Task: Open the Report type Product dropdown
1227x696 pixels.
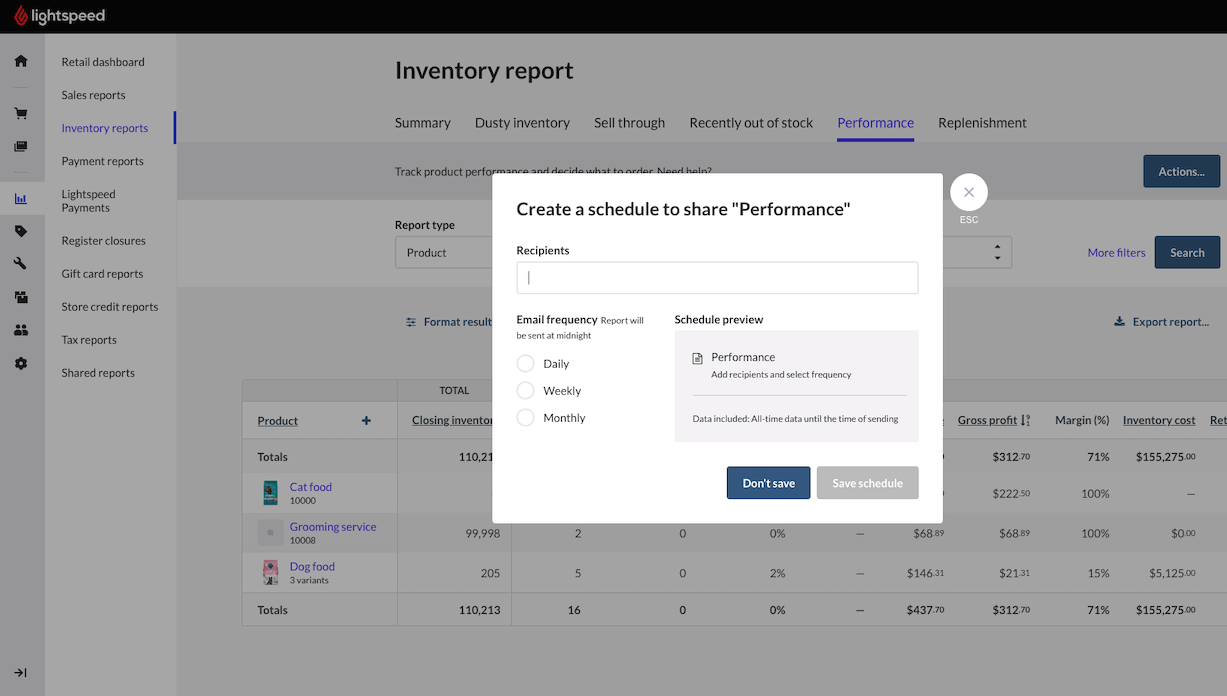Action: (x=445, y=253)
